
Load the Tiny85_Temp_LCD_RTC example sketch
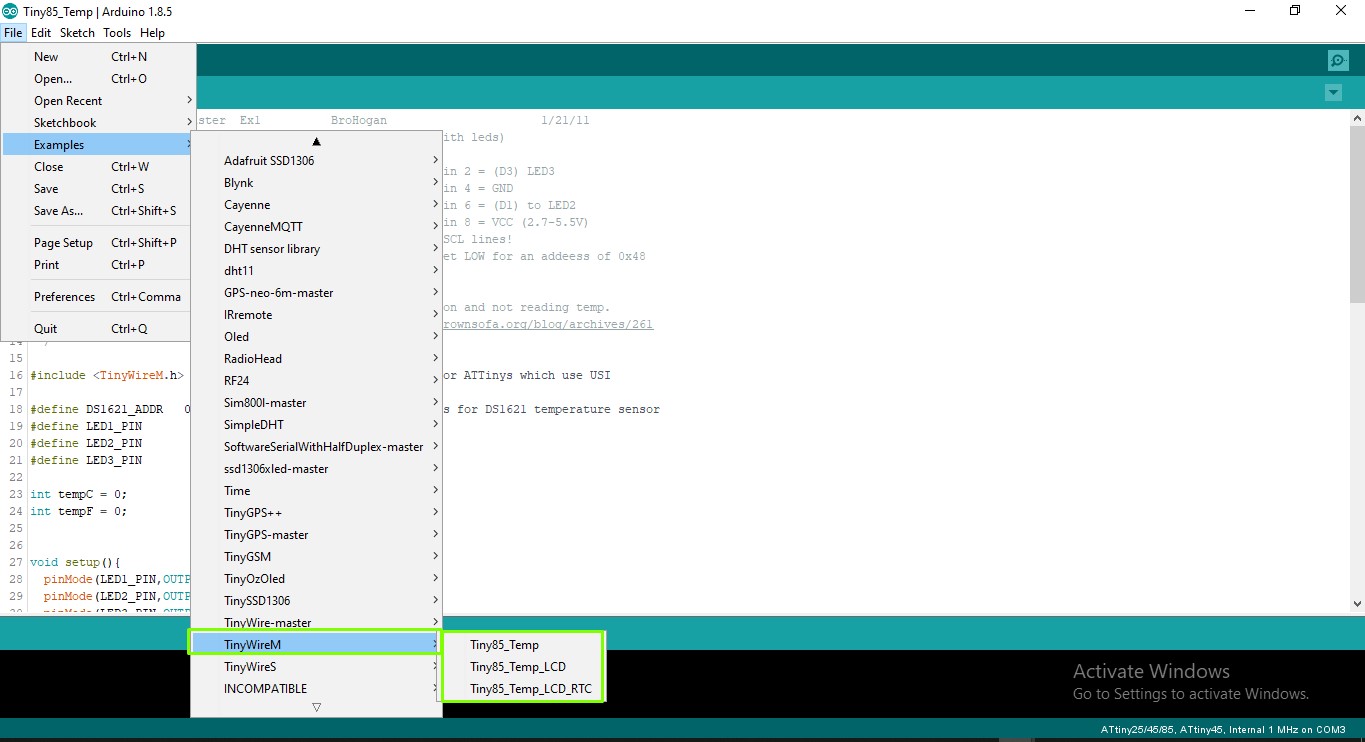(x=523, y=689)
